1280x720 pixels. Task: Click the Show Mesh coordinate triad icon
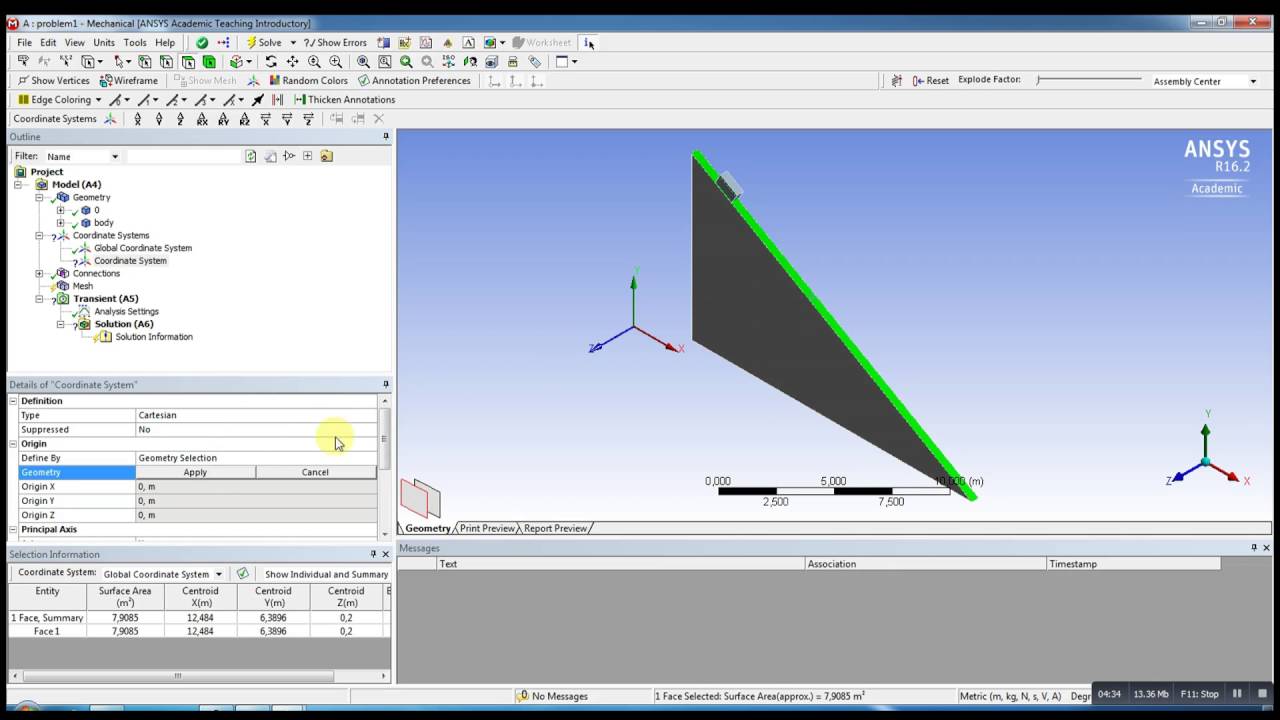pyautogui.click(x=253, y=81)
